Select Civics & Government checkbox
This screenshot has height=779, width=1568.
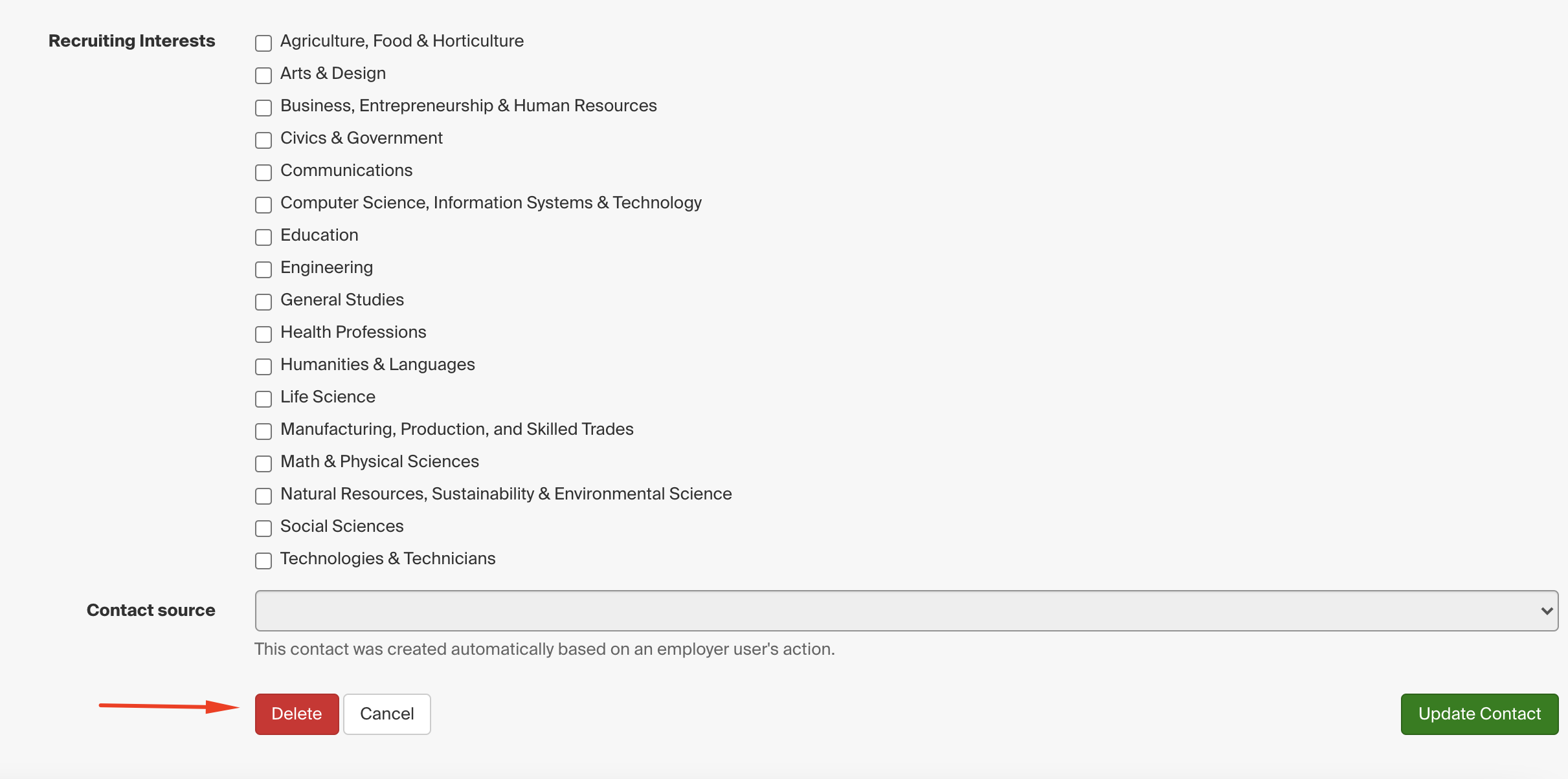pos(263,140)
